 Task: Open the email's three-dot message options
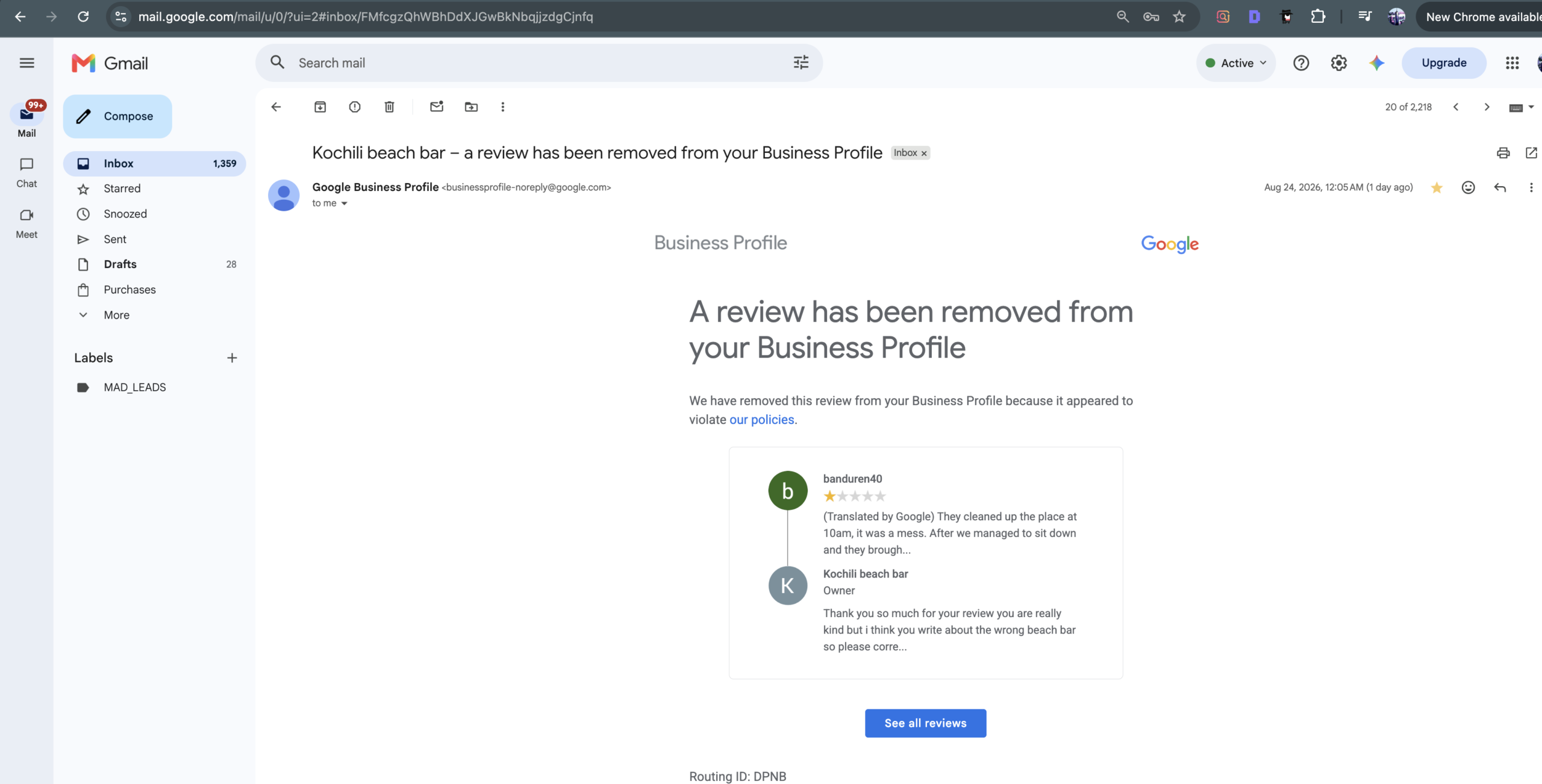coord(1531,187)
